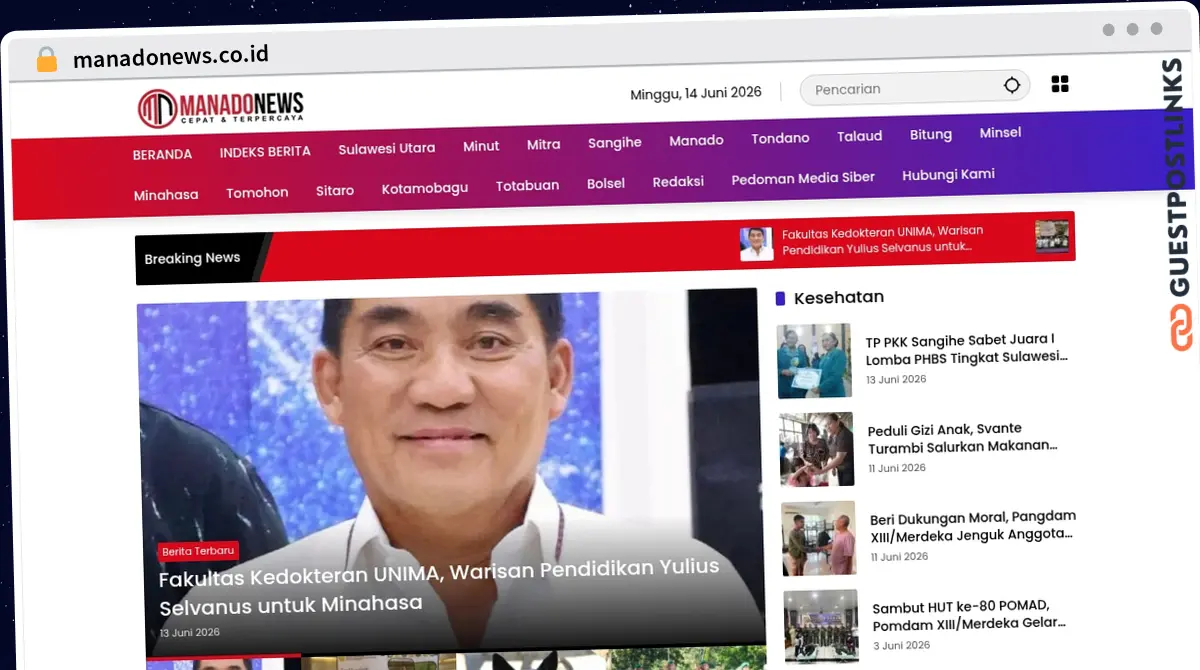Open Beri Dukungan Moral, Pangdam article
The height and width of the screenshot is (670, 1200).
coord(973,526)
